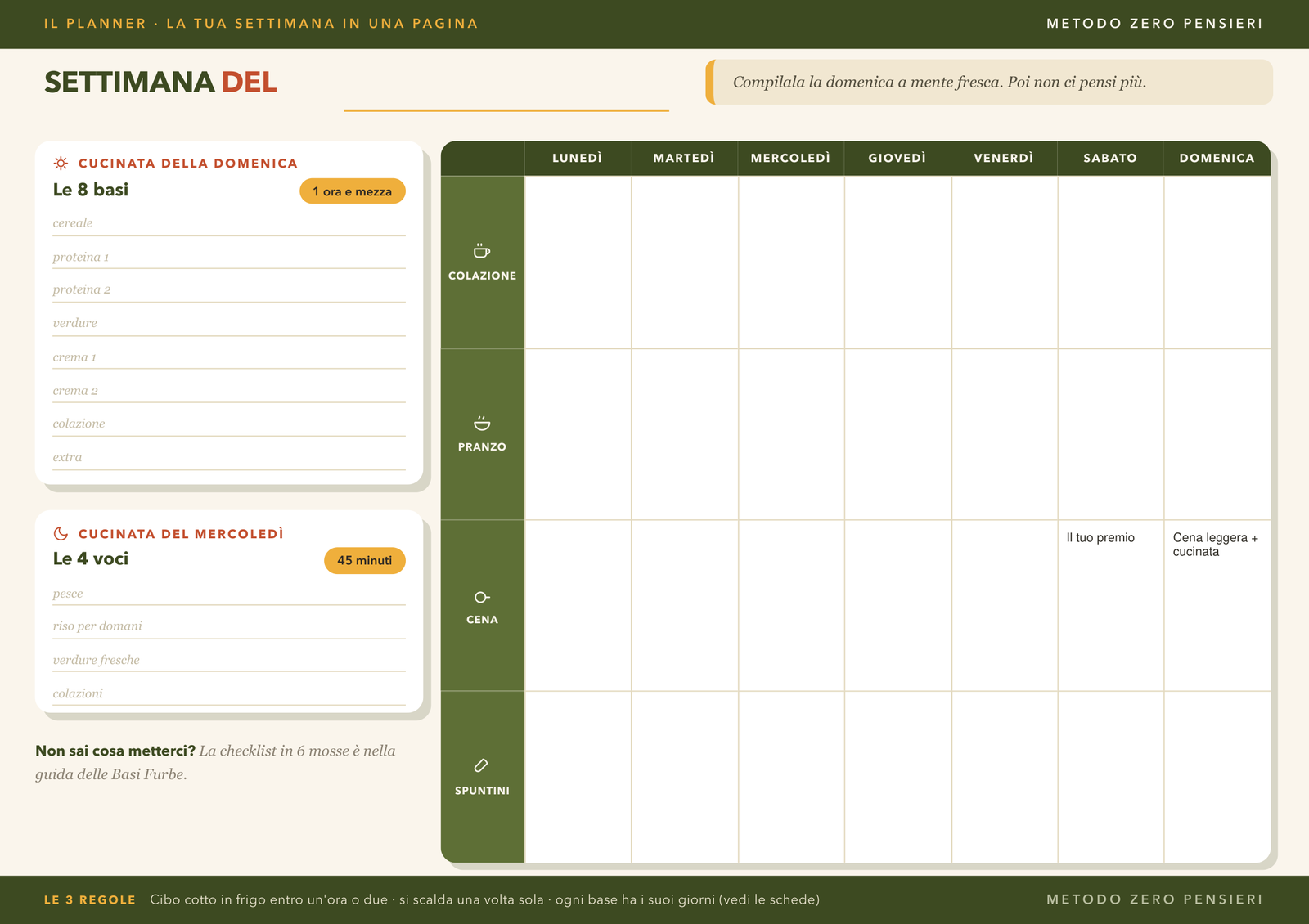Click the Mercoledì Pranzo cell
The image size is (1309, 924).
(x=791, y=434)
